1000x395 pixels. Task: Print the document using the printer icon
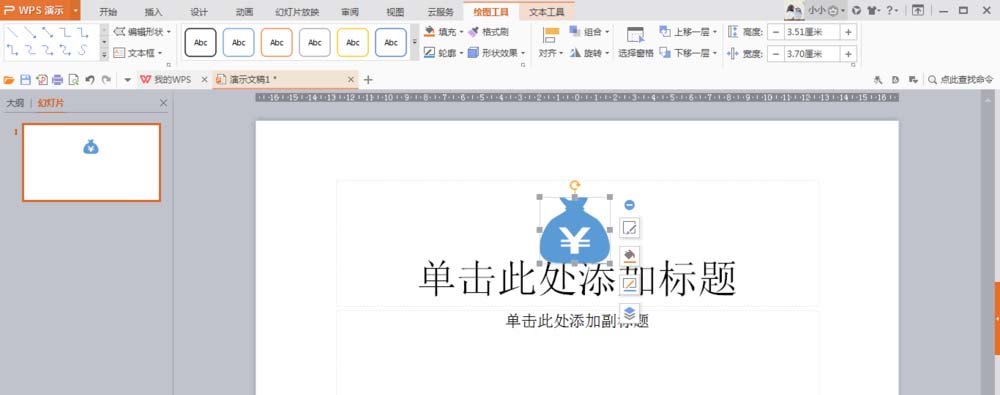click(x=57, y=80)
